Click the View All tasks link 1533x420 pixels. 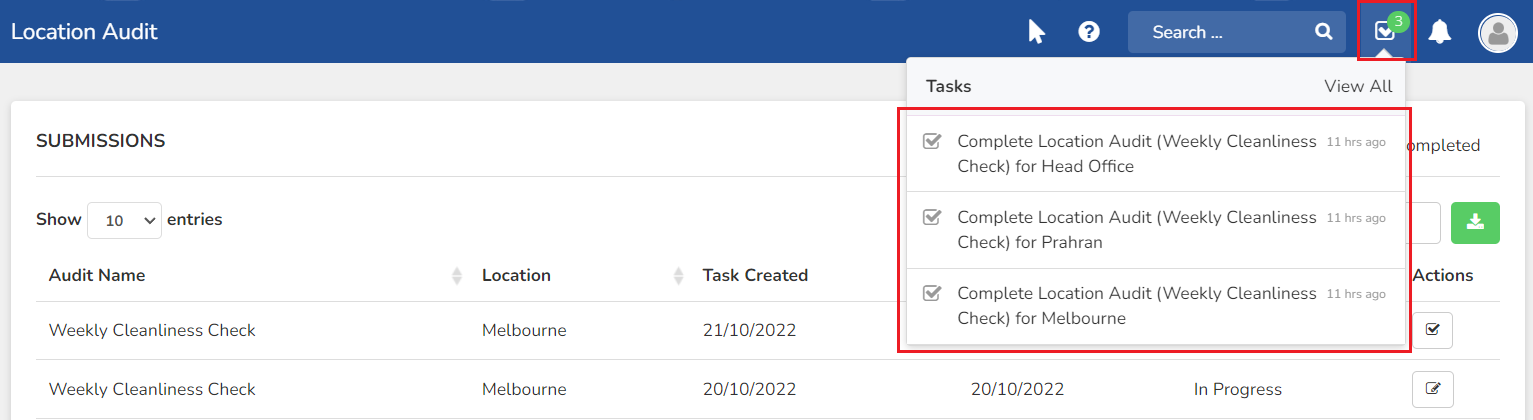pyautogui.click(x=1358, y=86)
